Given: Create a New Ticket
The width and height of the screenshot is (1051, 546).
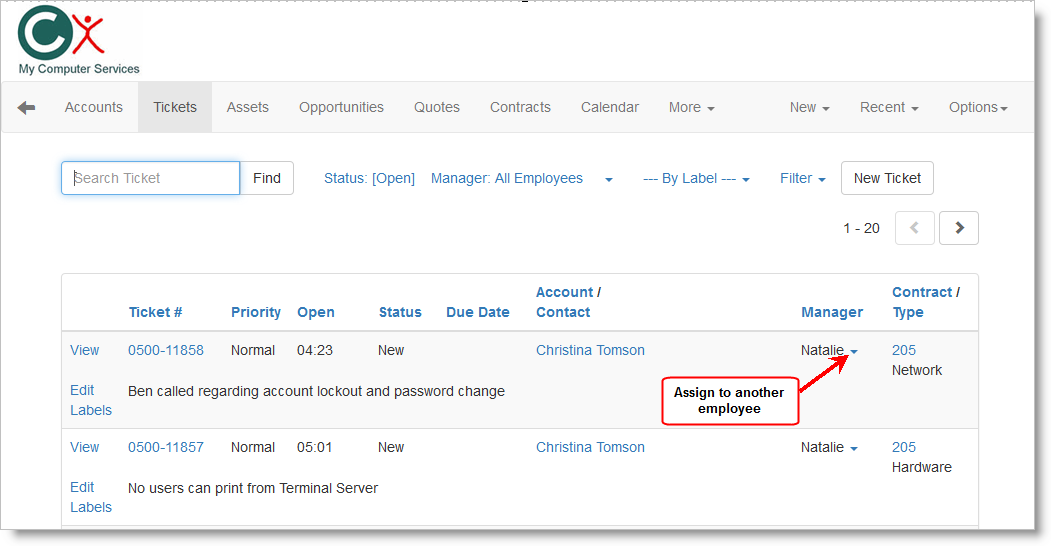Looking at the screenshot, I should (x=887, y=178).
